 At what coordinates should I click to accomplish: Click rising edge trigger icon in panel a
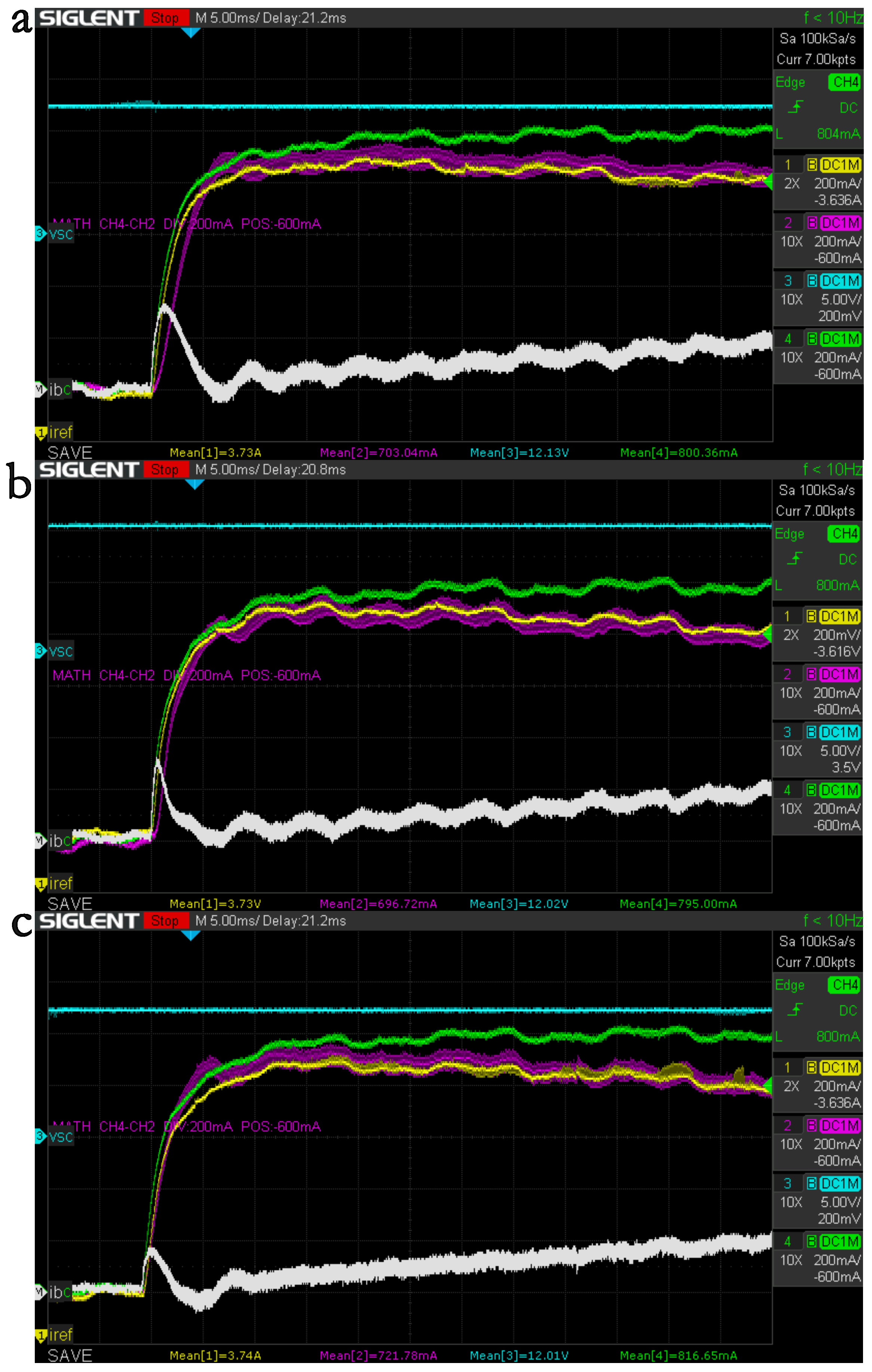click(x=796, y=107)
